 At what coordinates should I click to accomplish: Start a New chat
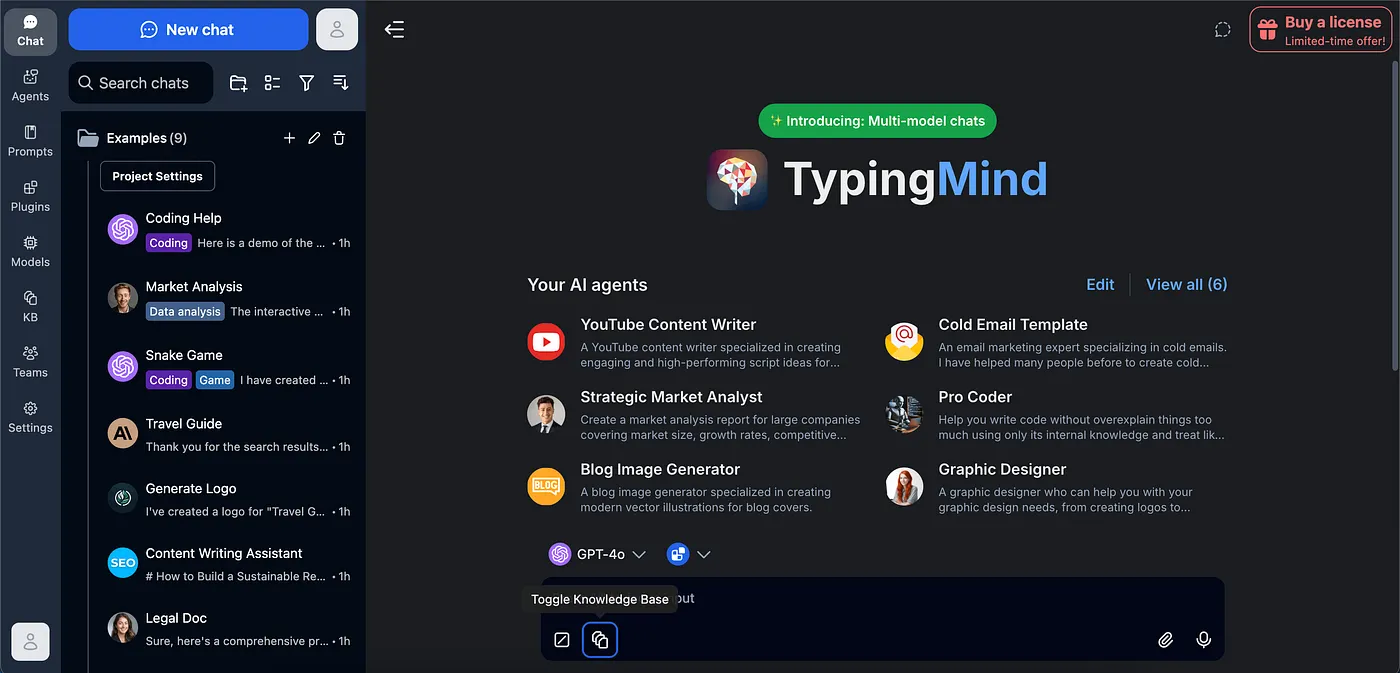tap(188, 30)
